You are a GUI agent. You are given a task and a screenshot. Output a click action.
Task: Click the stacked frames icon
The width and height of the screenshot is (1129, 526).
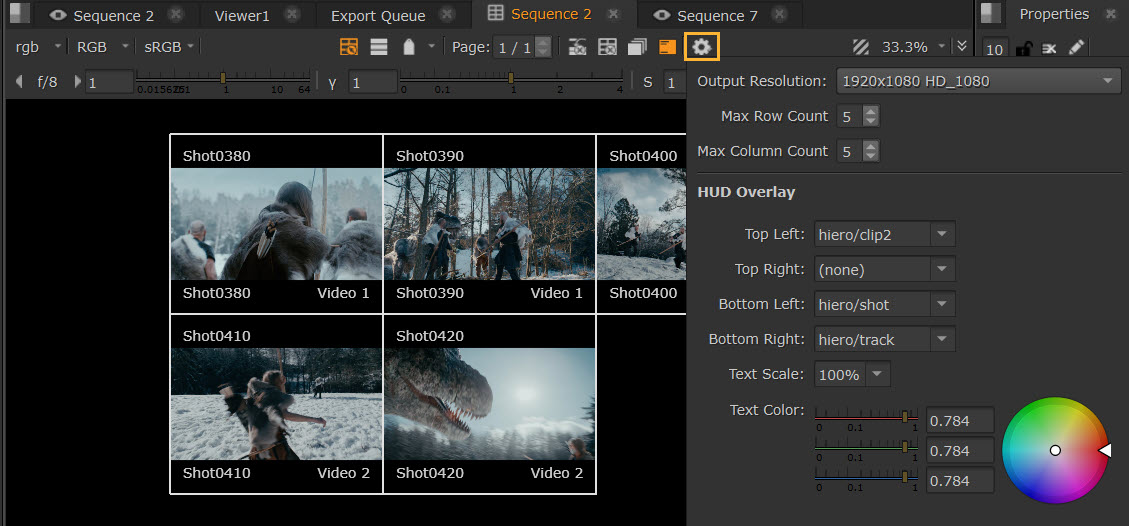click(637, 47)
